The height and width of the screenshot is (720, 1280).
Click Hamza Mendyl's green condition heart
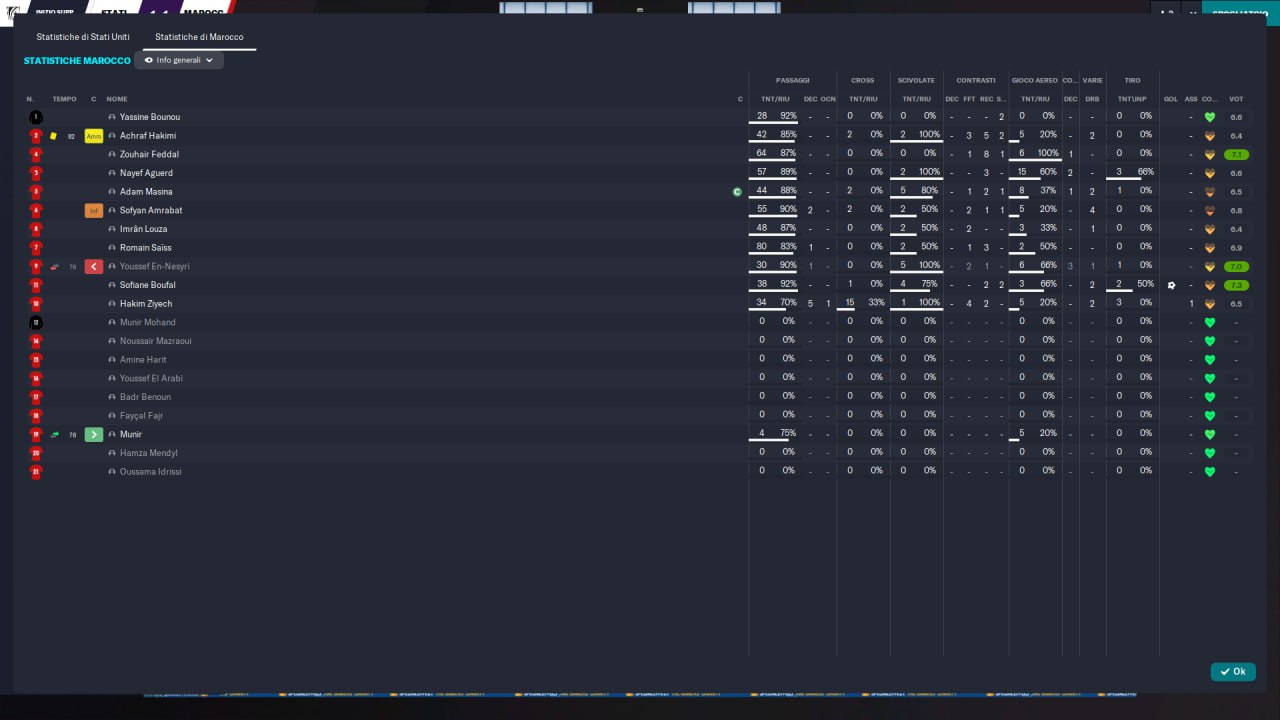tap(1209, 453)
